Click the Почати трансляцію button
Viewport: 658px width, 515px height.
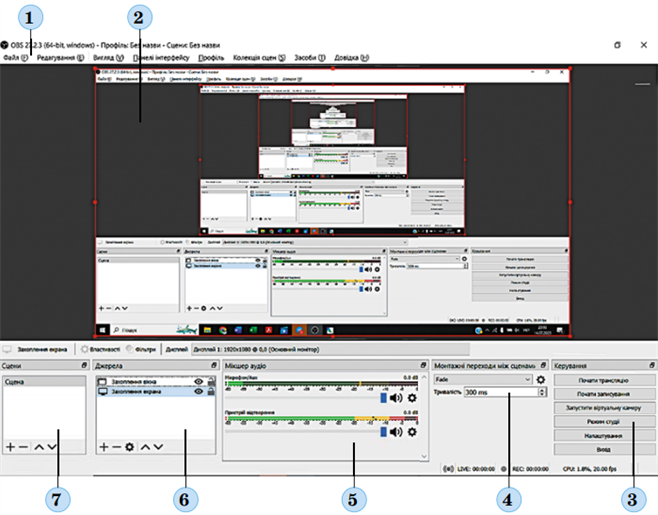point(603,381)
